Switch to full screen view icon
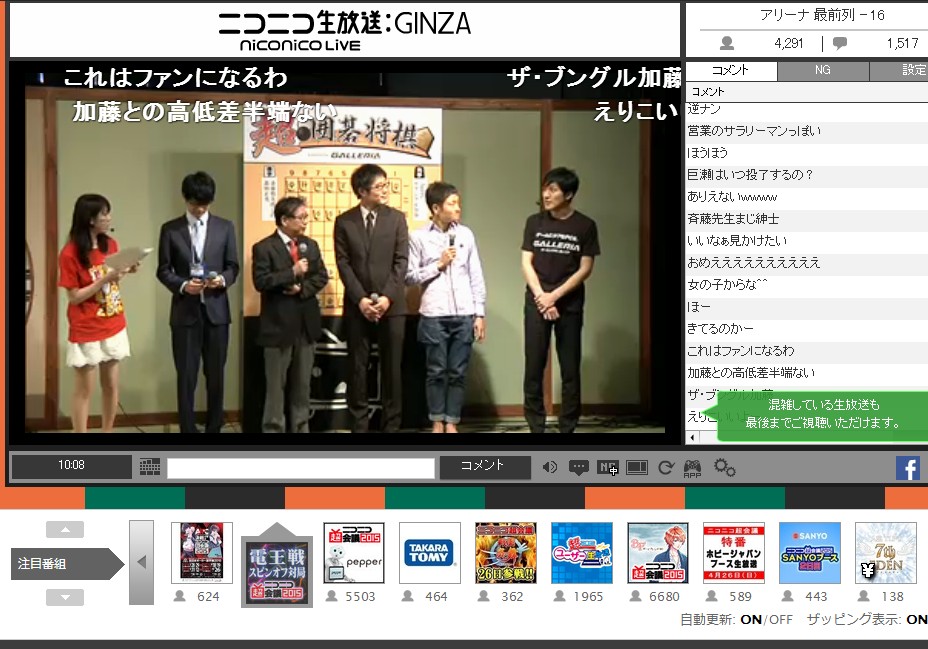The width and height of the screenshot is (928, 649). [x=637, y=467]
